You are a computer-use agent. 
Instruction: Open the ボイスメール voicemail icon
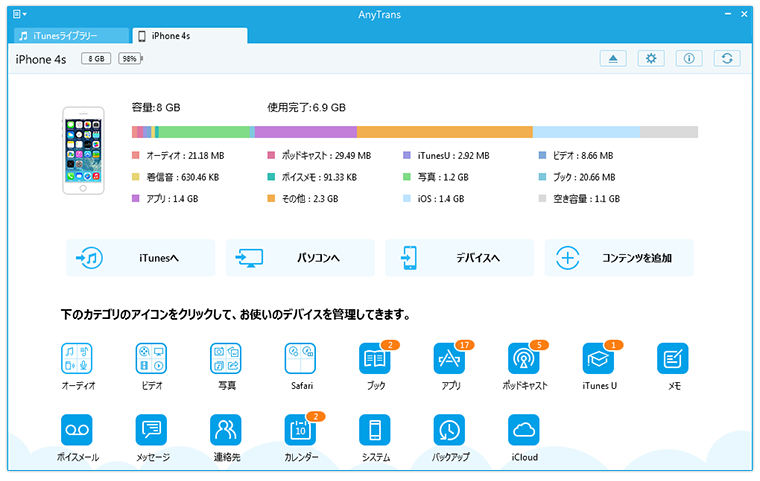point(77,430)
